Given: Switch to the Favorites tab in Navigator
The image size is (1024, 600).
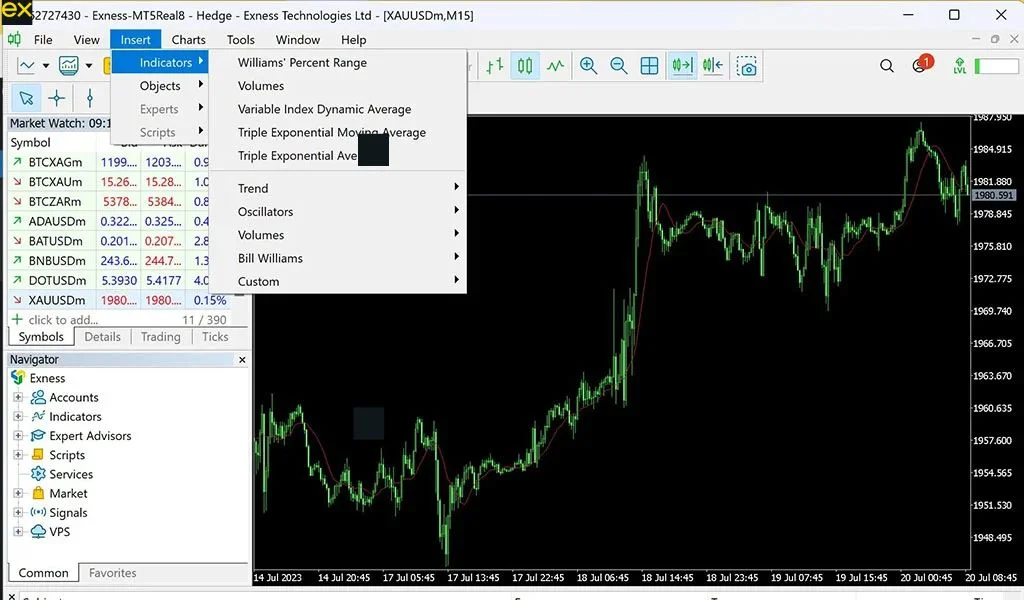Looking at the screenshot, I should 112,573.
